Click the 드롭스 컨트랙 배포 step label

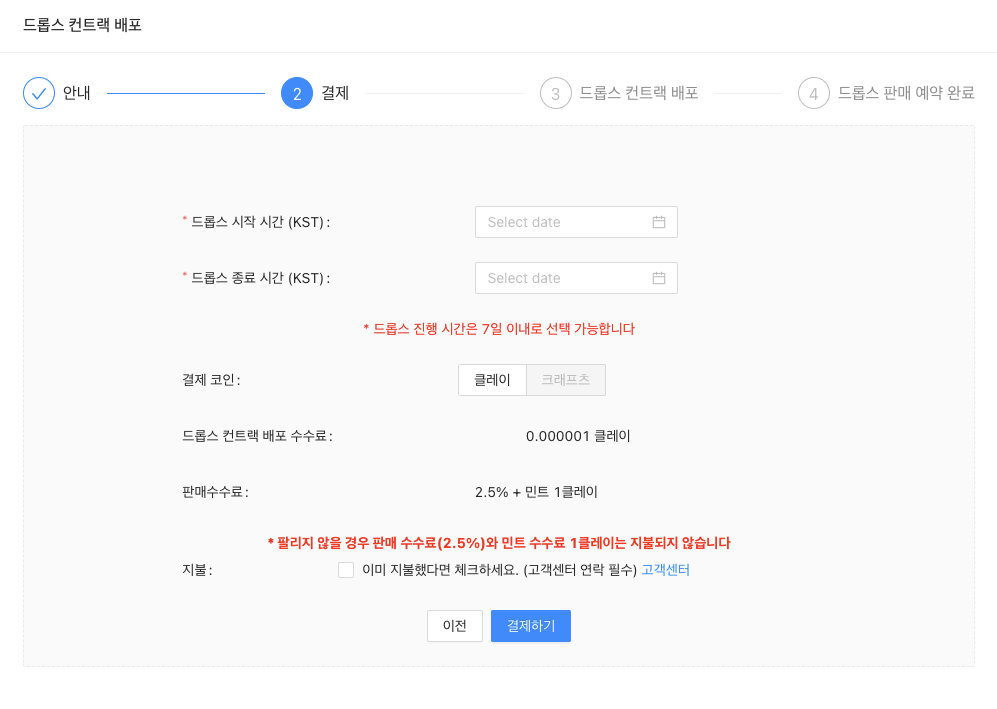(x=639, y=93)
